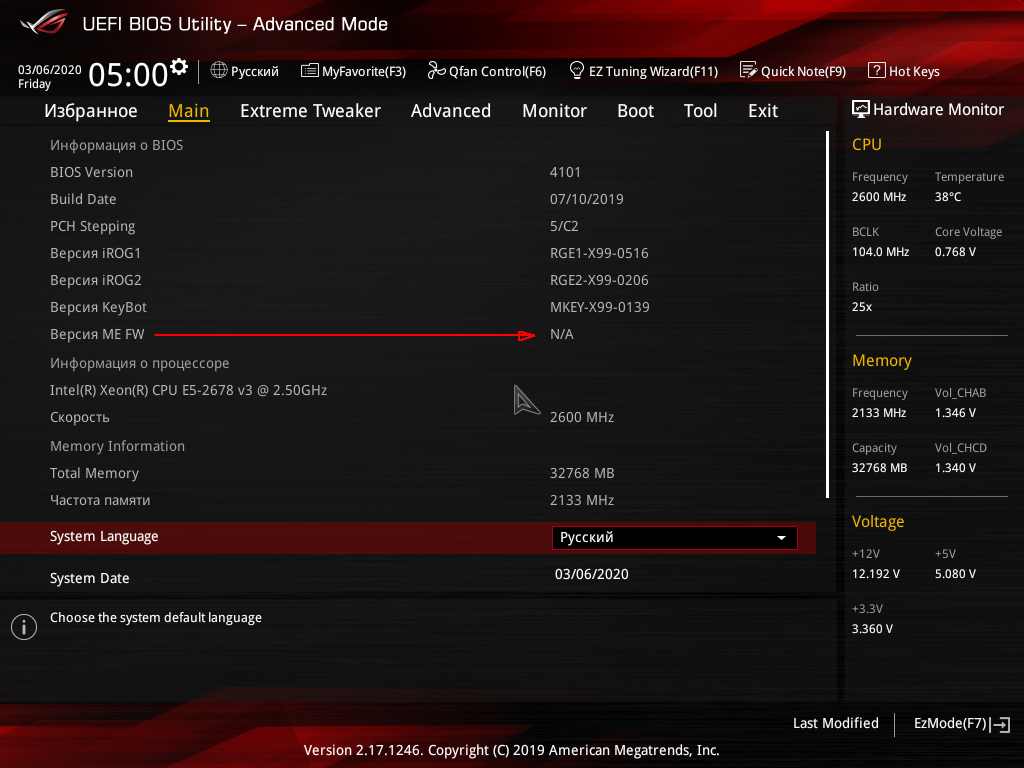Image resolution: width=1024 pixels, height=768 pixels.
Task: Select the System Date row label
Action: click(89, 578)
